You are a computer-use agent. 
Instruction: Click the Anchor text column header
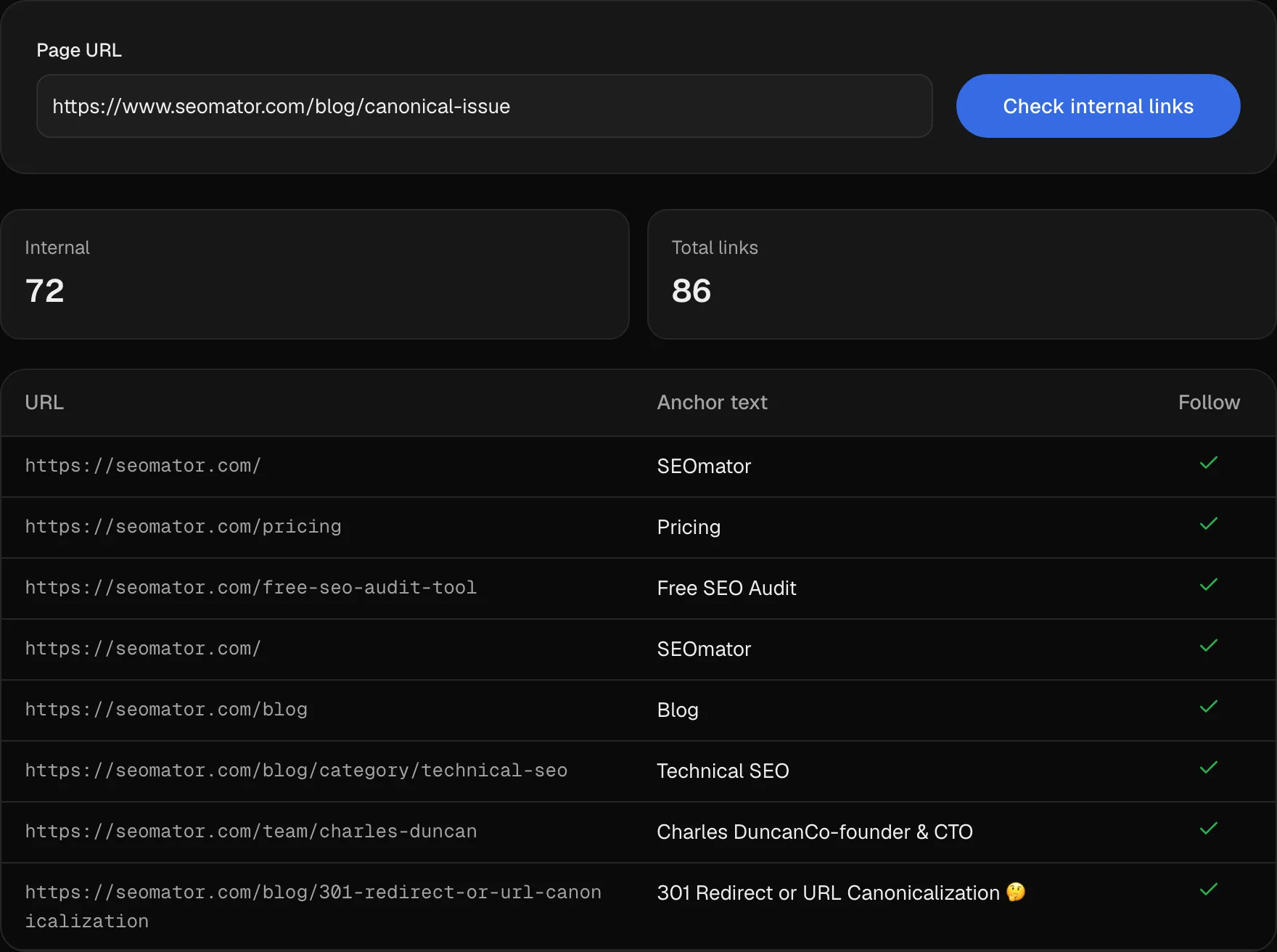[x=712, y=403]
